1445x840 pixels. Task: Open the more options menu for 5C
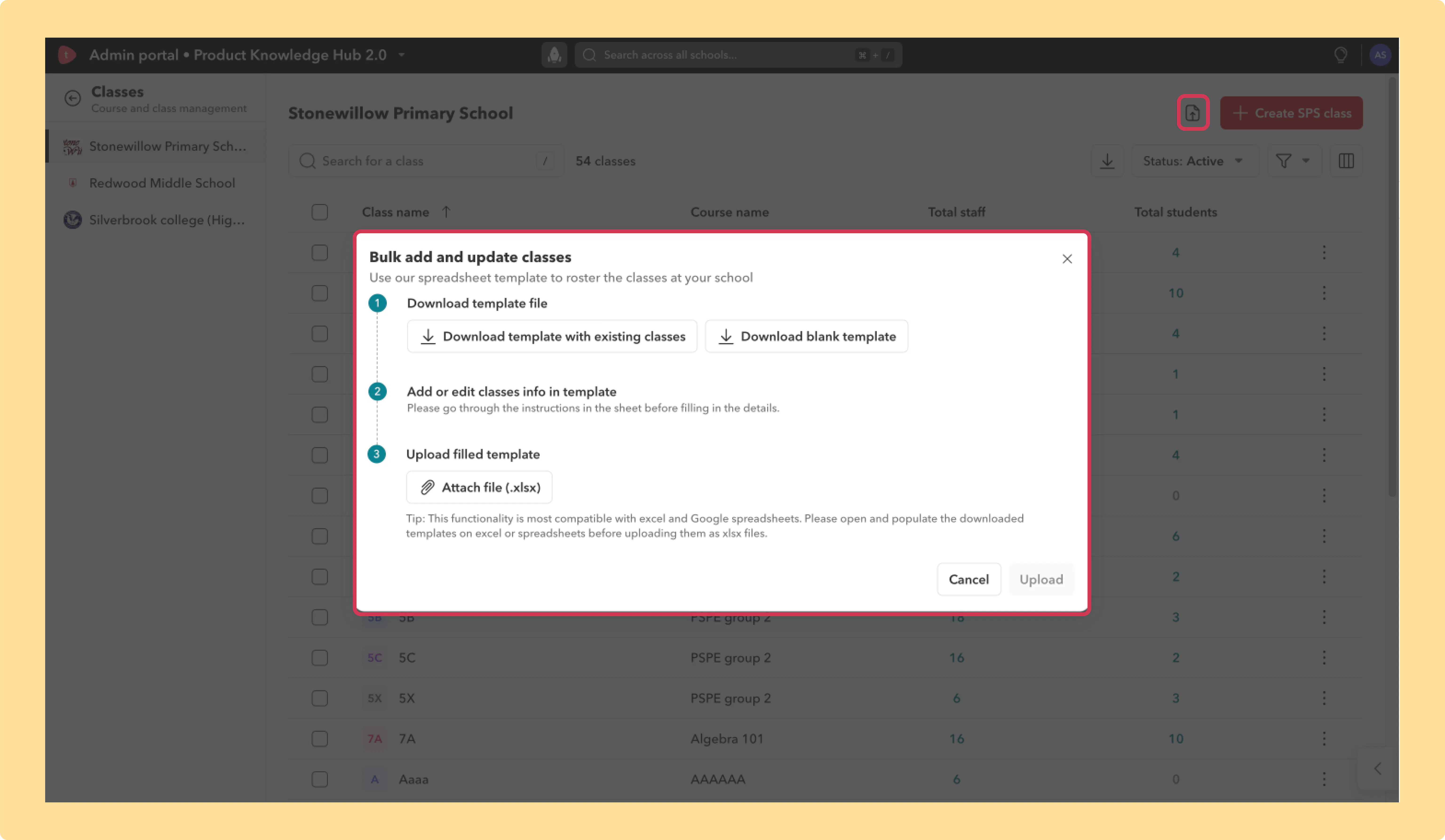point(1324,658)
